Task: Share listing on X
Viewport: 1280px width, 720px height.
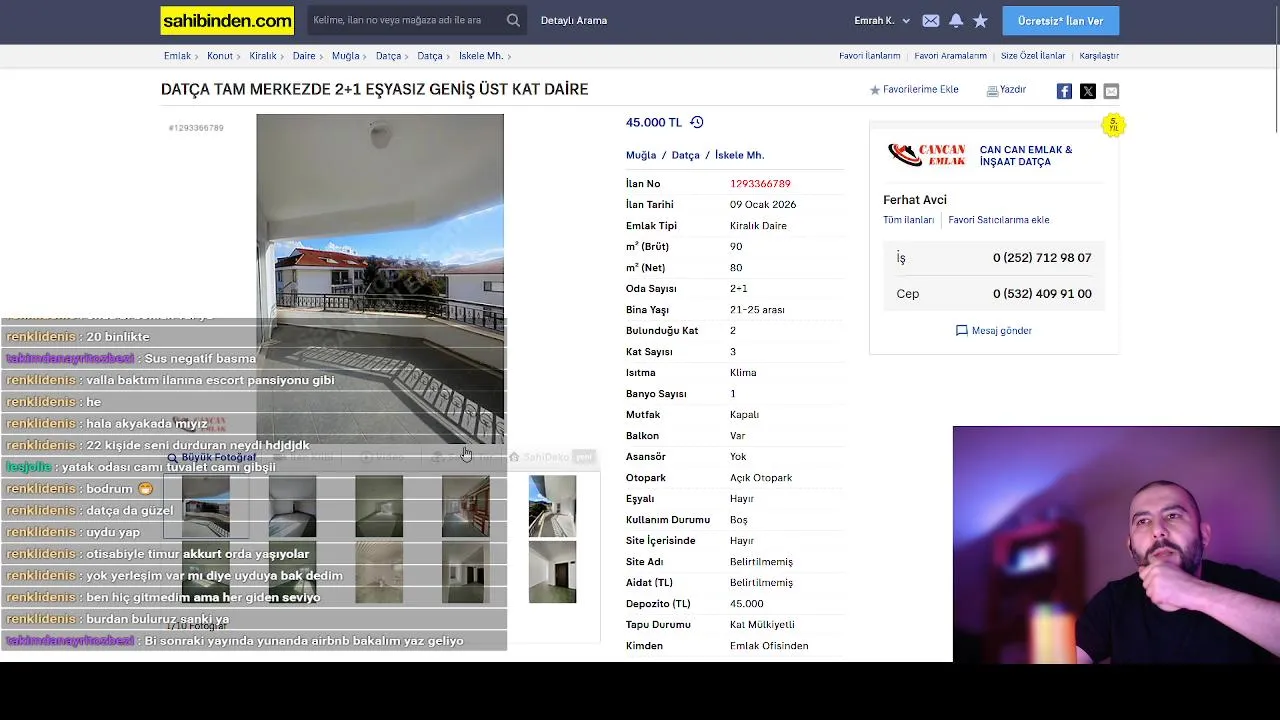Action: [1088, 91]
